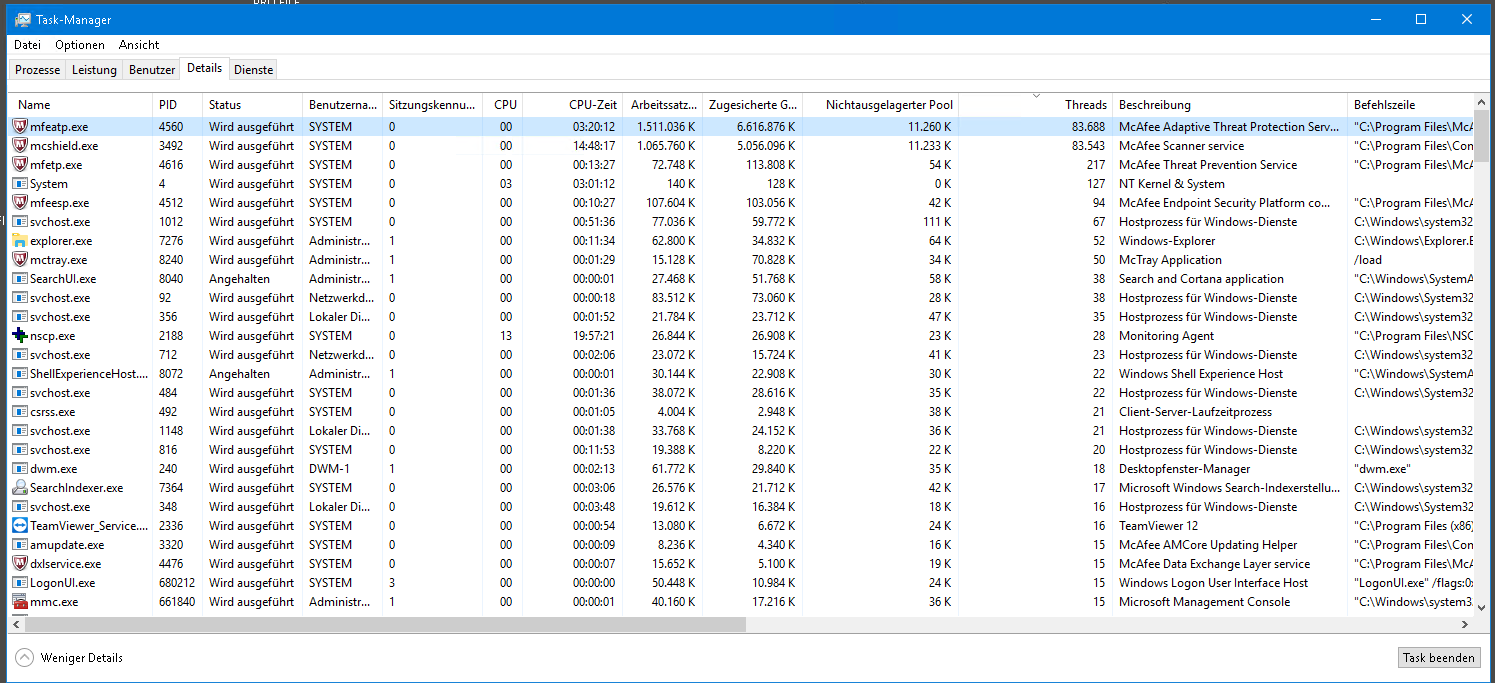Click the mctray.exe shield icon
The image size is (1495, 683).
pyautogui.click(x=20, y=260)
